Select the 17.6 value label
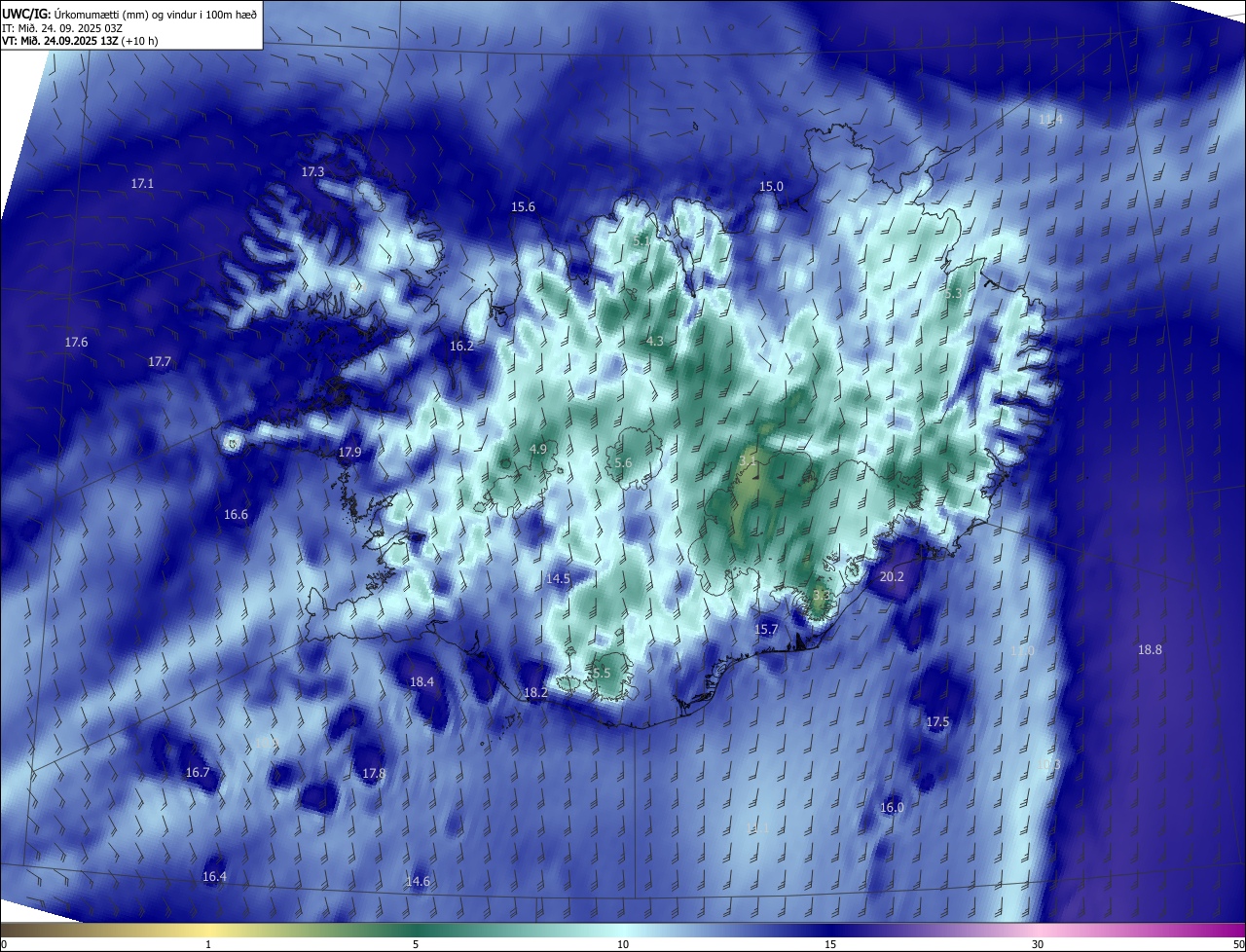The image size is (1246, 952). coord(76,342)
